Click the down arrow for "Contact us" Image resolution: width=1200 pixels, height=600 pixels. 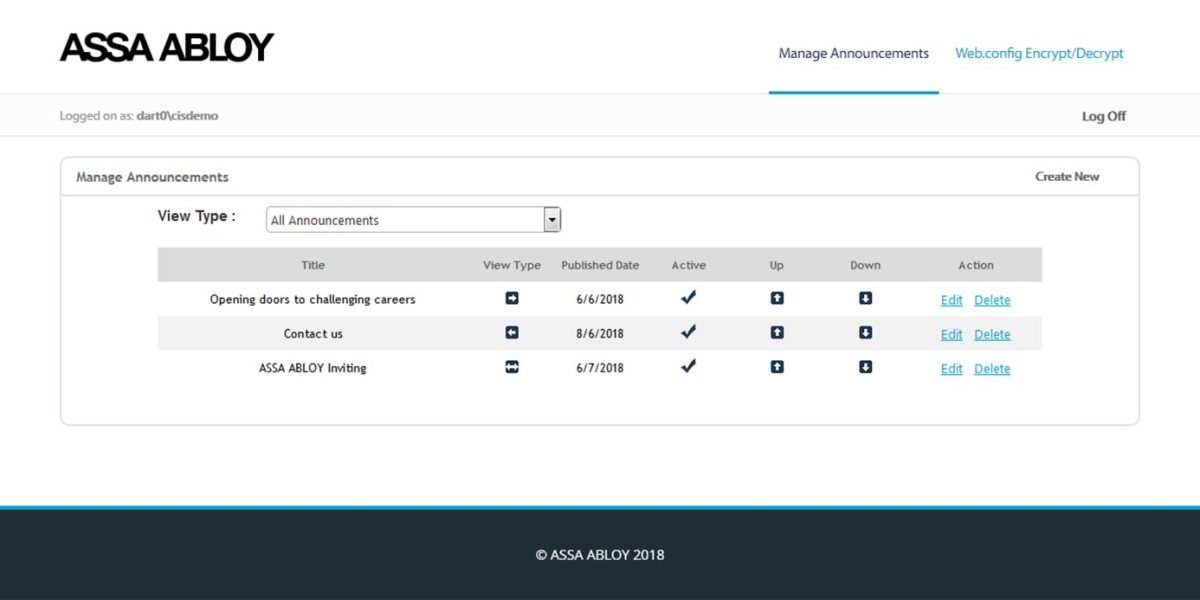coord(865,332)
